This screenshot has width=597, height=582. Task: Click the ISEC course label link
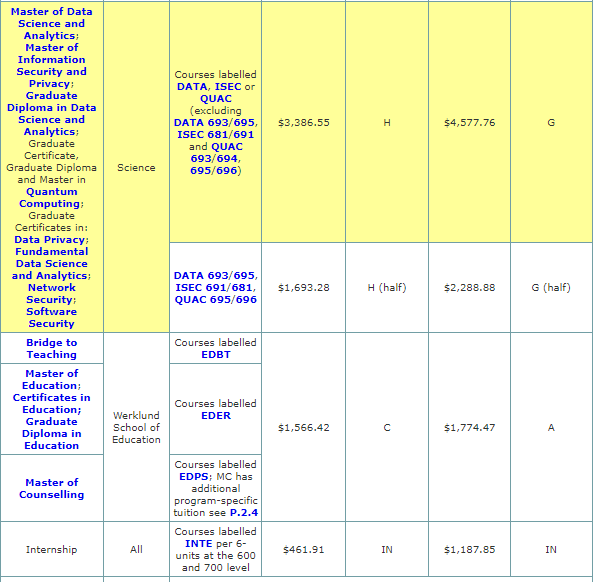pyautogui.click(x=228, y=87)
